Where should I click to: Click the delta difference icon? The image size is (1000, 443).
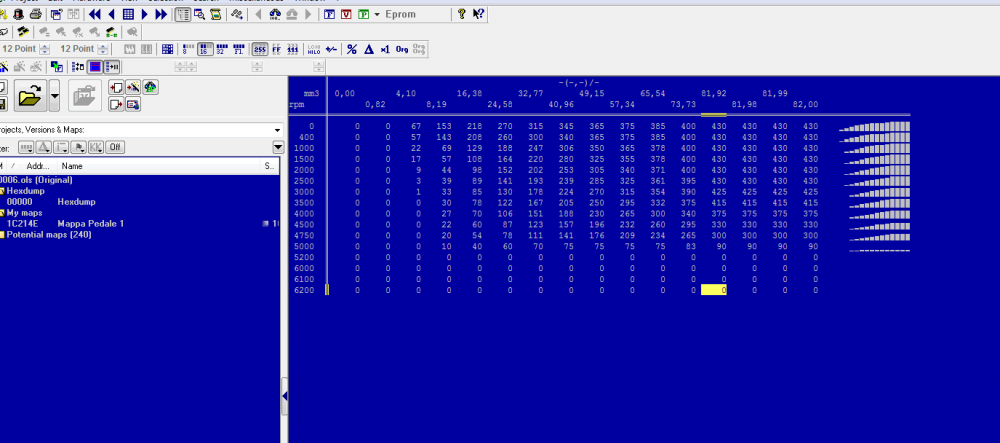(368, 49)
